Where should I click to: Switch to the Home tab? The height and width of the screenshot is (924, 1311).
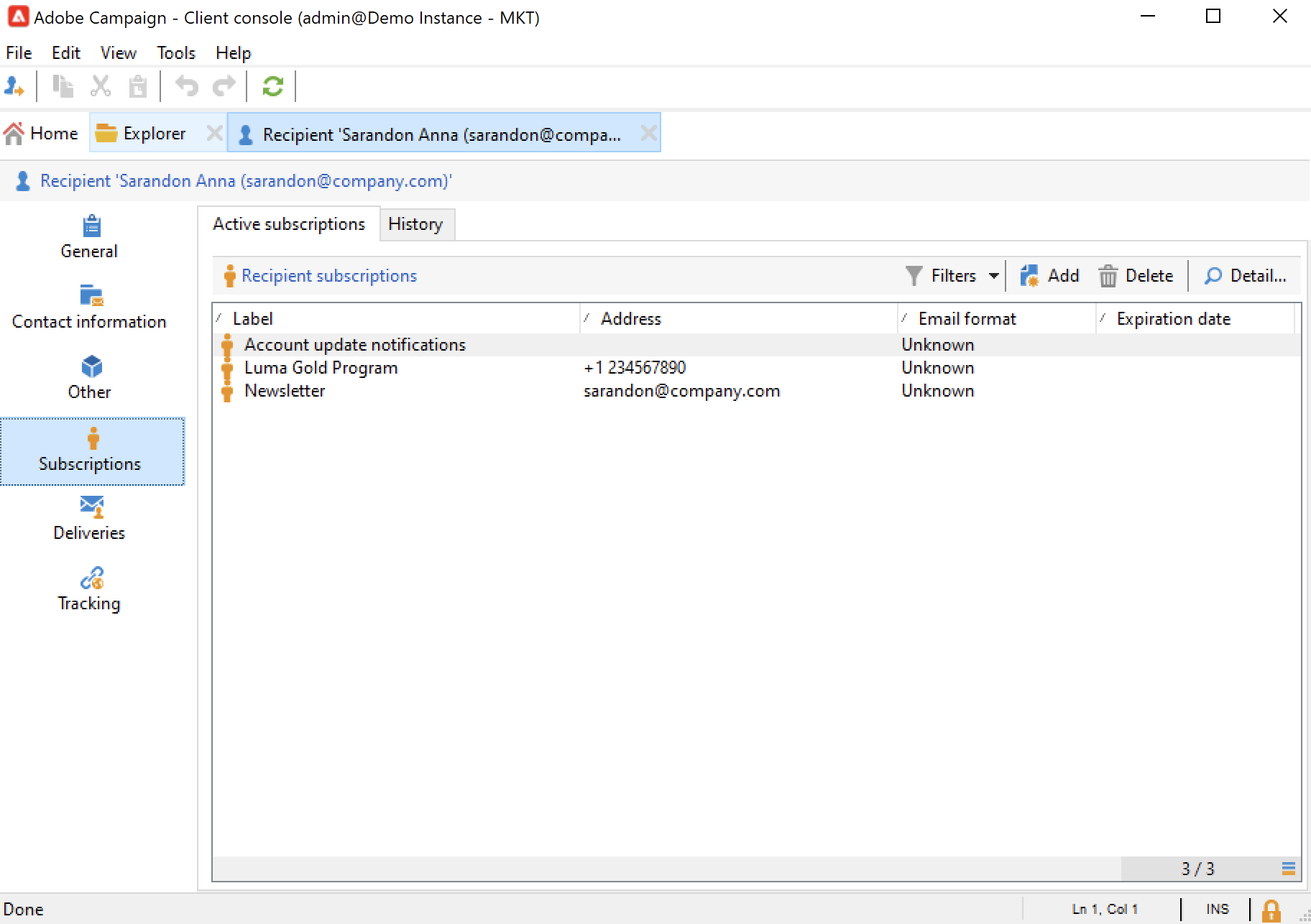coord(42,134)
